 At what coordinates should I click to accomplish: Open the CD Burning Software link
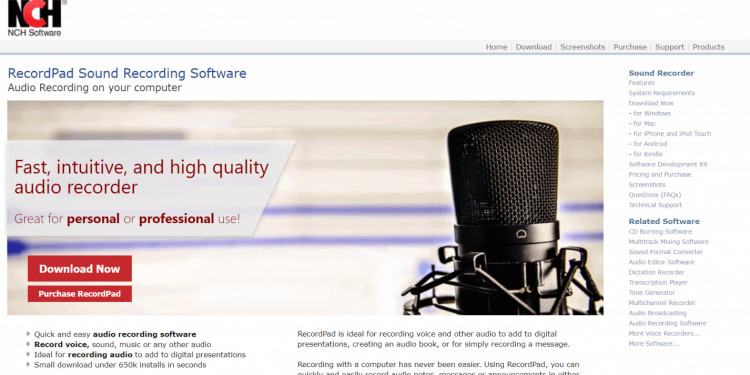pos(660,232)
